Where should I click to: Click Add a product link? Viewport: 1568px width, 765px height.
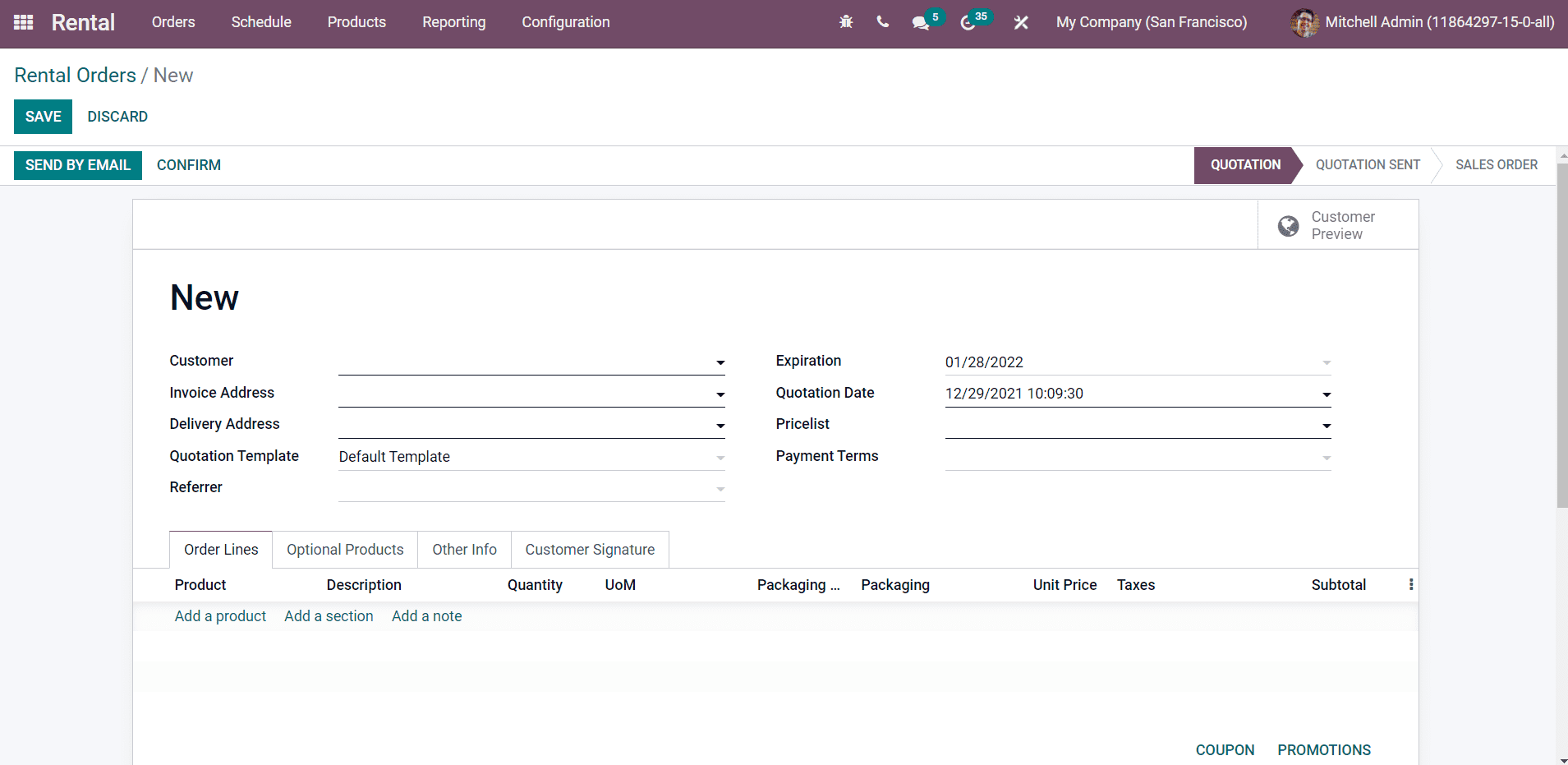[220, 616]
